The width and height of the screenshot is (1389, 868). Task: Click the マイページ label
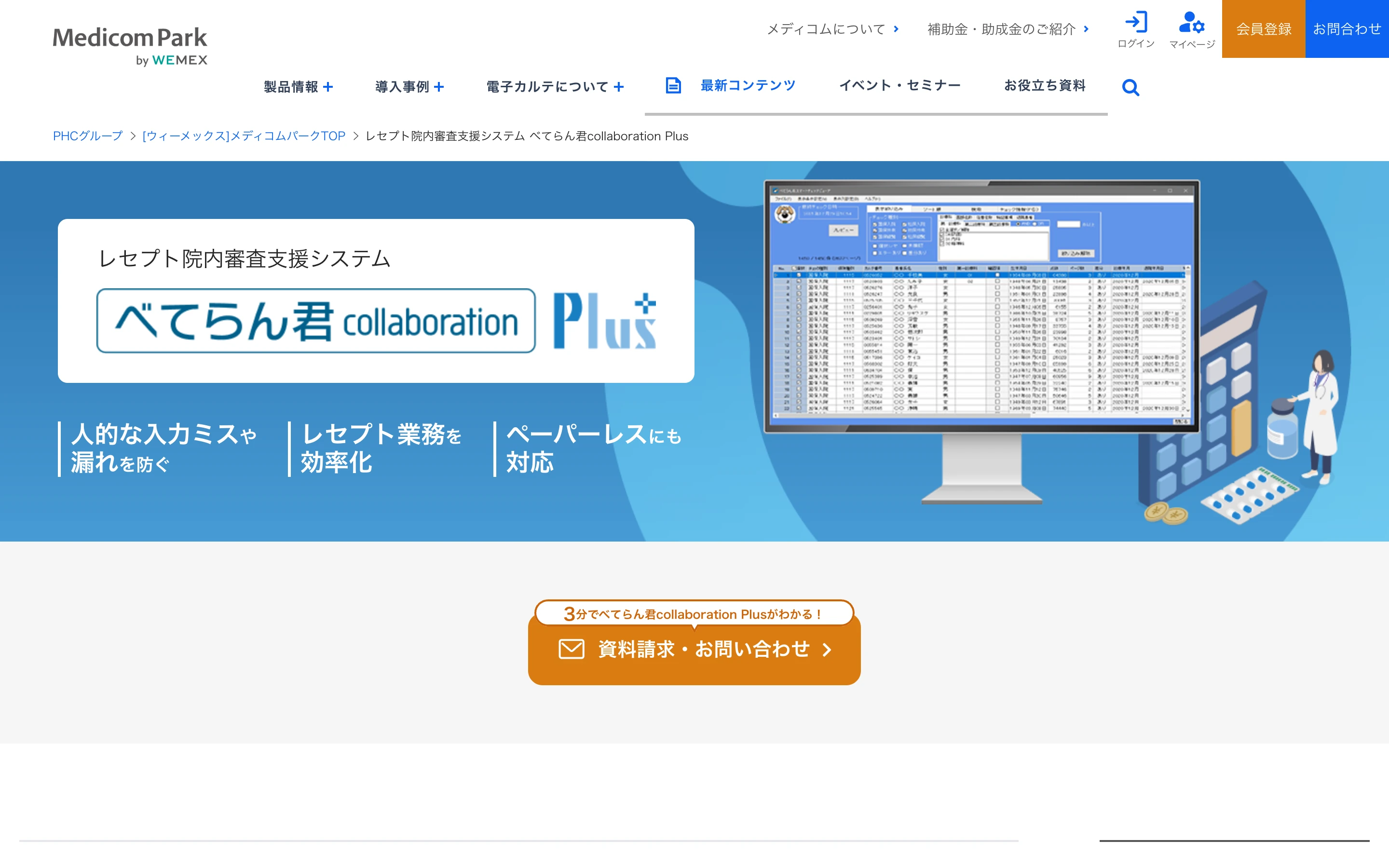[x=1192, y=44]
